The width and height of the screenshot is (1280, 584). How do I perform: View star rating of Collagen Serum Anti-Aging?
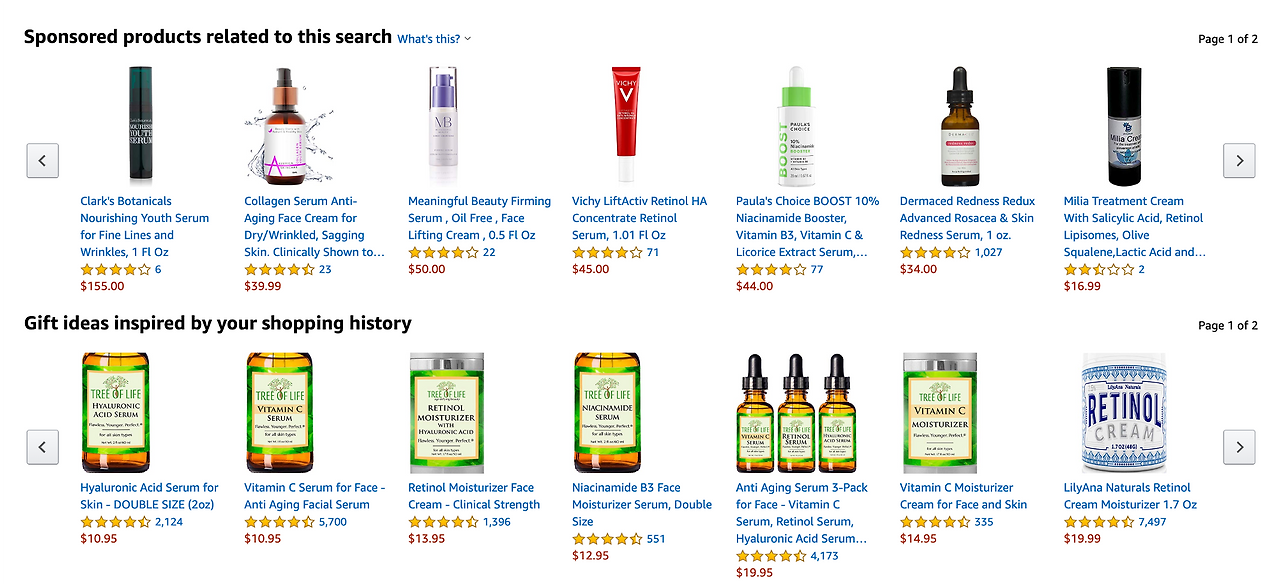tap(279, 269)
